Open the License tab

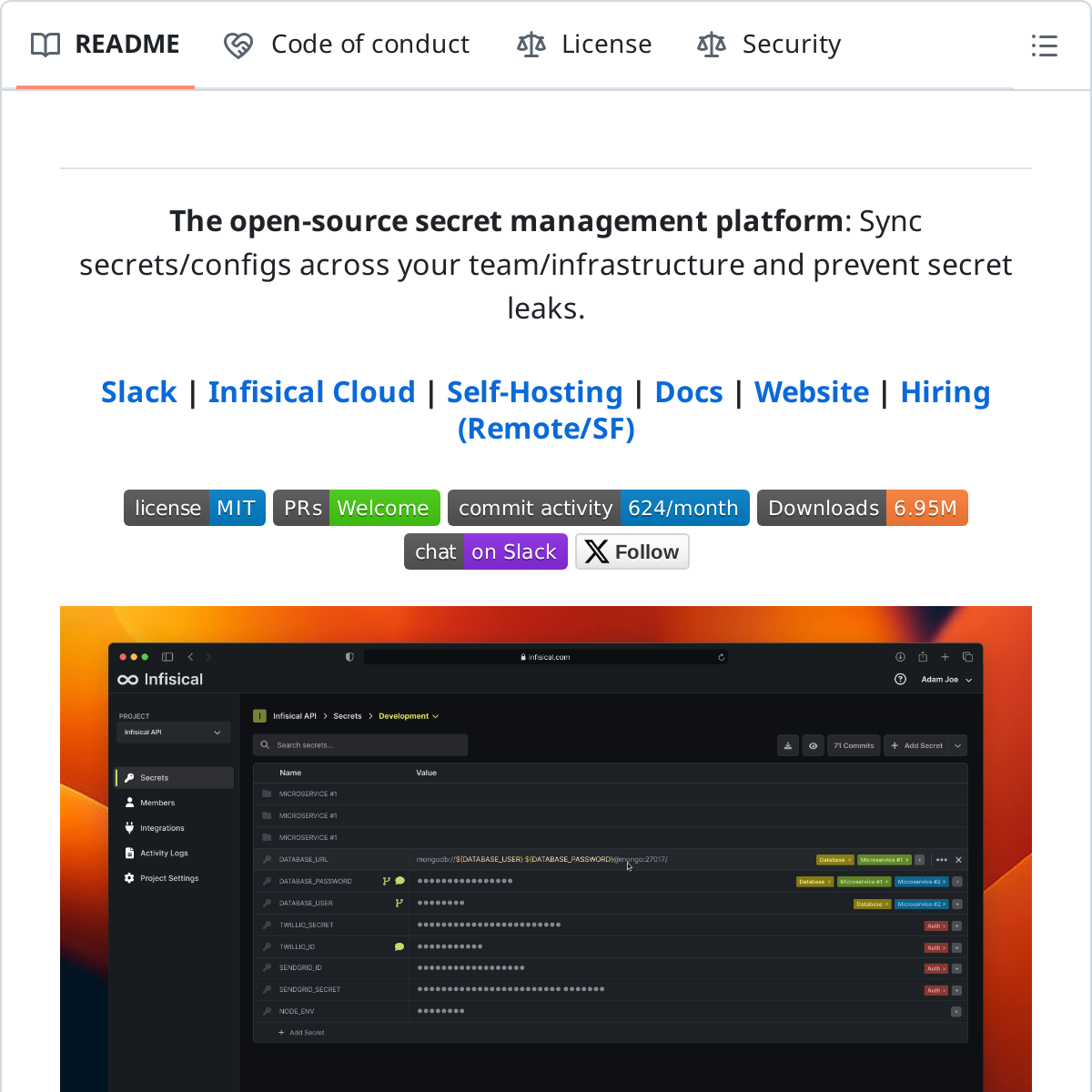[584, 45]
